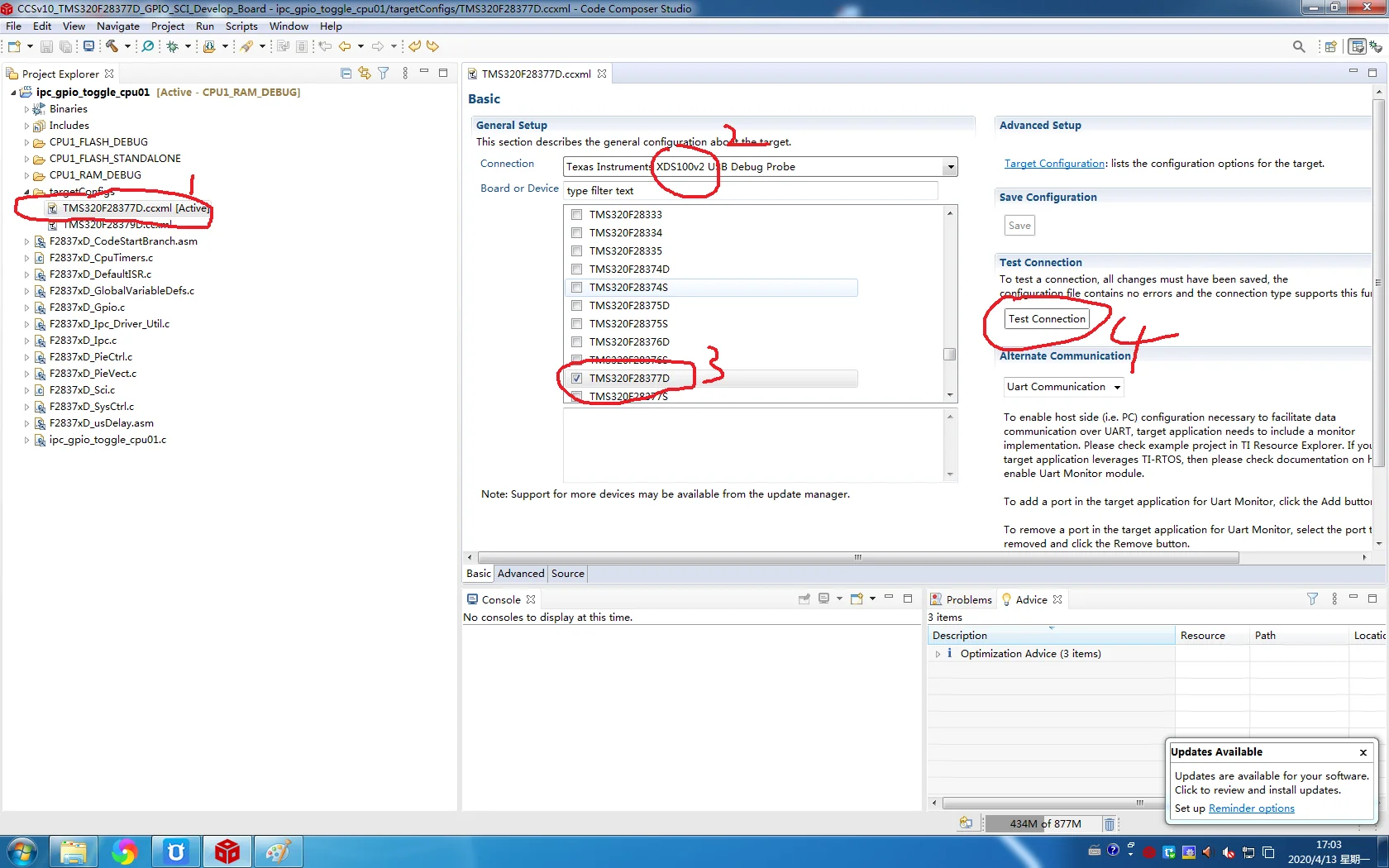Open the Project Explorer filter icon

click(384, 74)
